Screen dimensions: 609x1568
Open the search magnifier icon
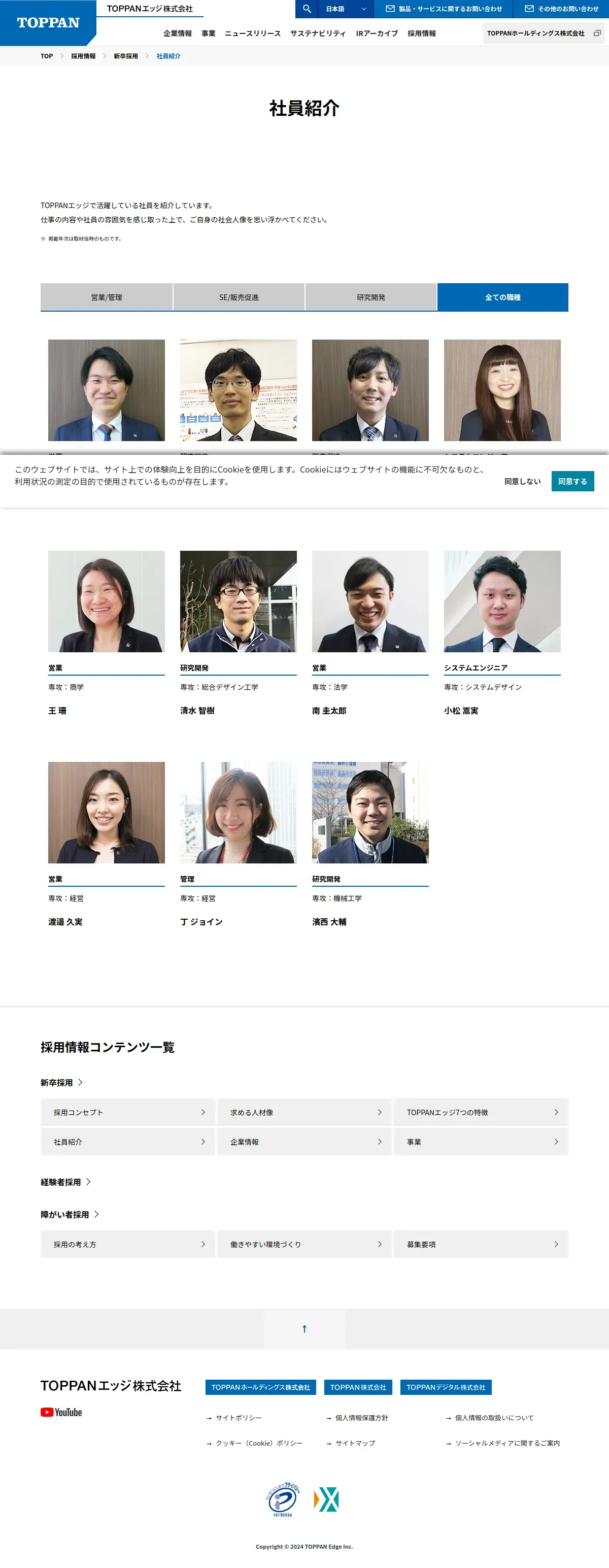click(x=307, y=9)
